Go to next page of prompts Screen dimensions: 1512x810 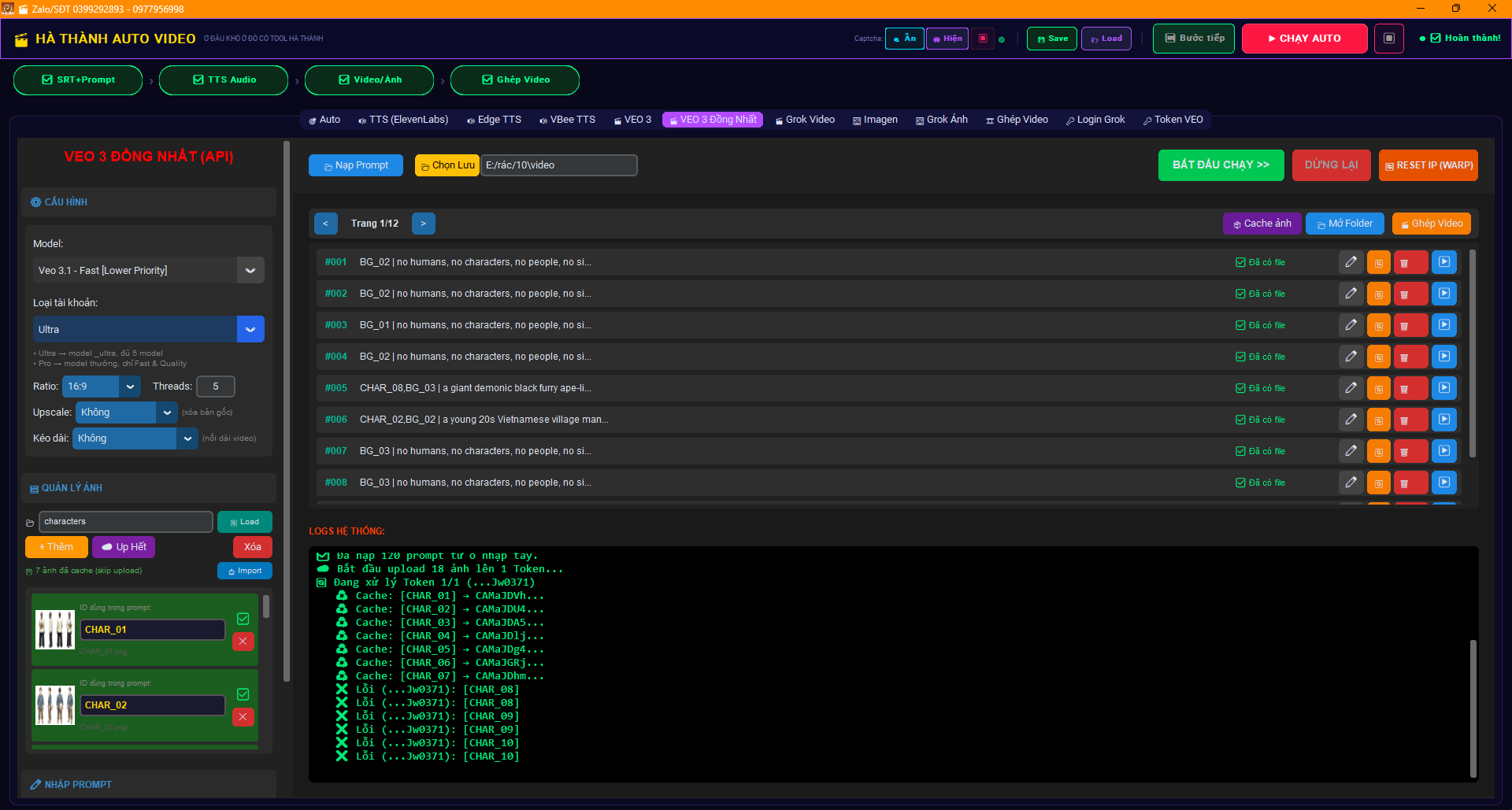[x=423, y=224]
